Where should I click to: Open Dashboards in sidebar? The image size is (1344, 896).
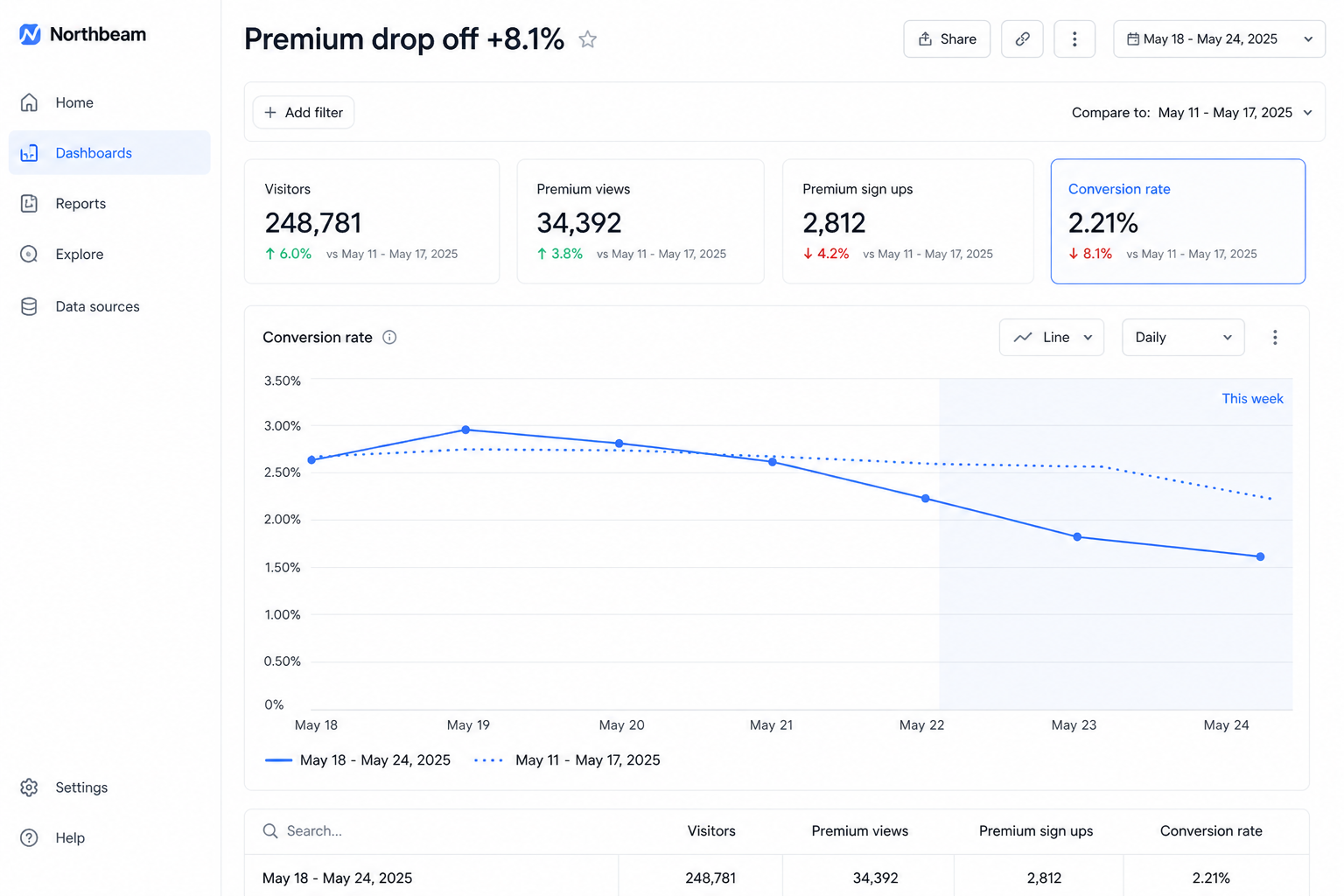(x=109, y=153)
